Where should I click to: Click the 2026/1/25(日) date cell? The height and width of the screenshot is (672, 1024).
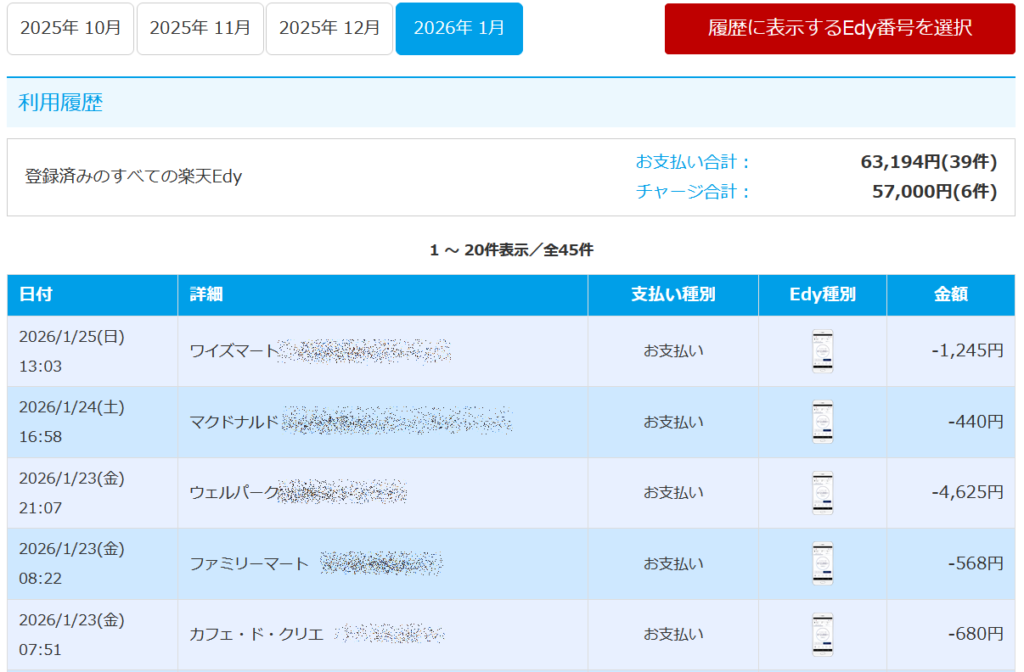[x=72, y=337]
